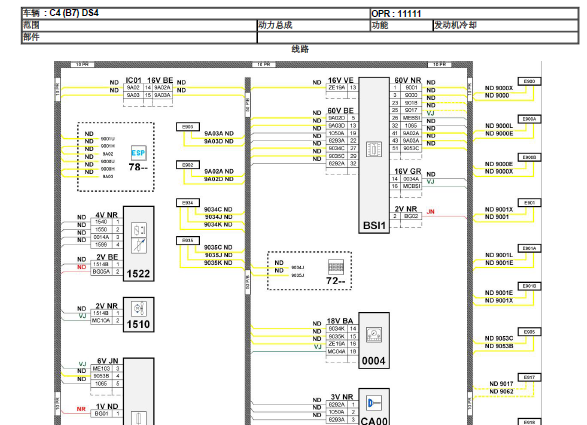Click wire label 9A02A ND

[219, 171]
